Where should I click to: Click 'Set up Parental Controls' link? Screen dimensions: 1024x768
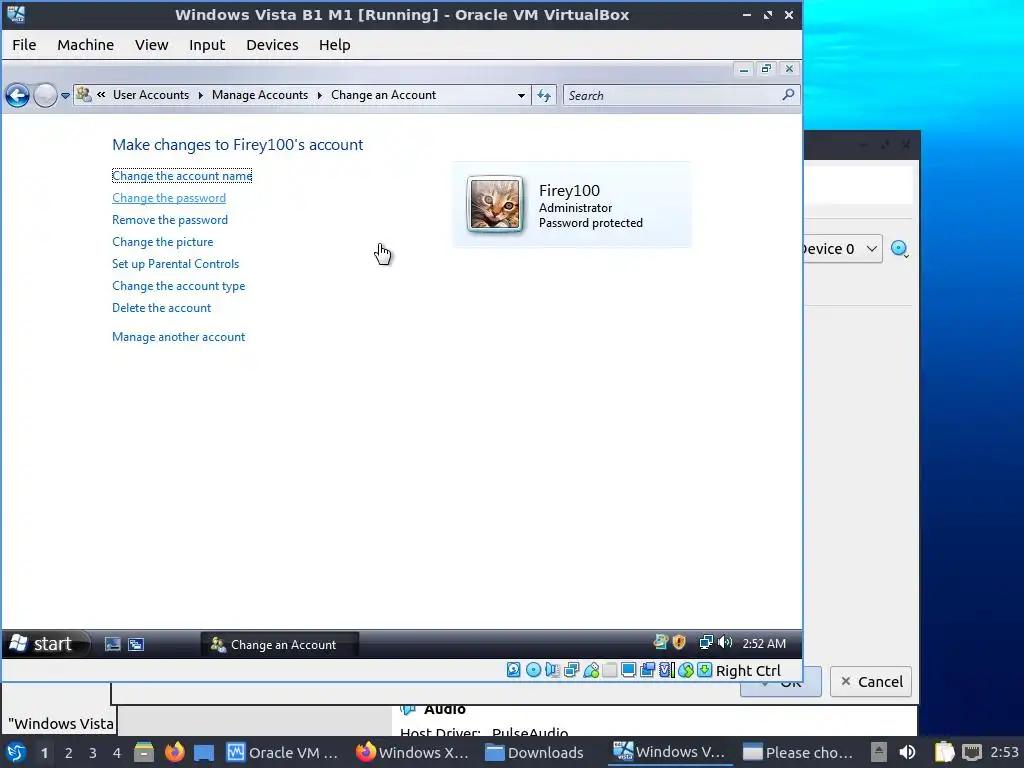click(x=176, y=264)
